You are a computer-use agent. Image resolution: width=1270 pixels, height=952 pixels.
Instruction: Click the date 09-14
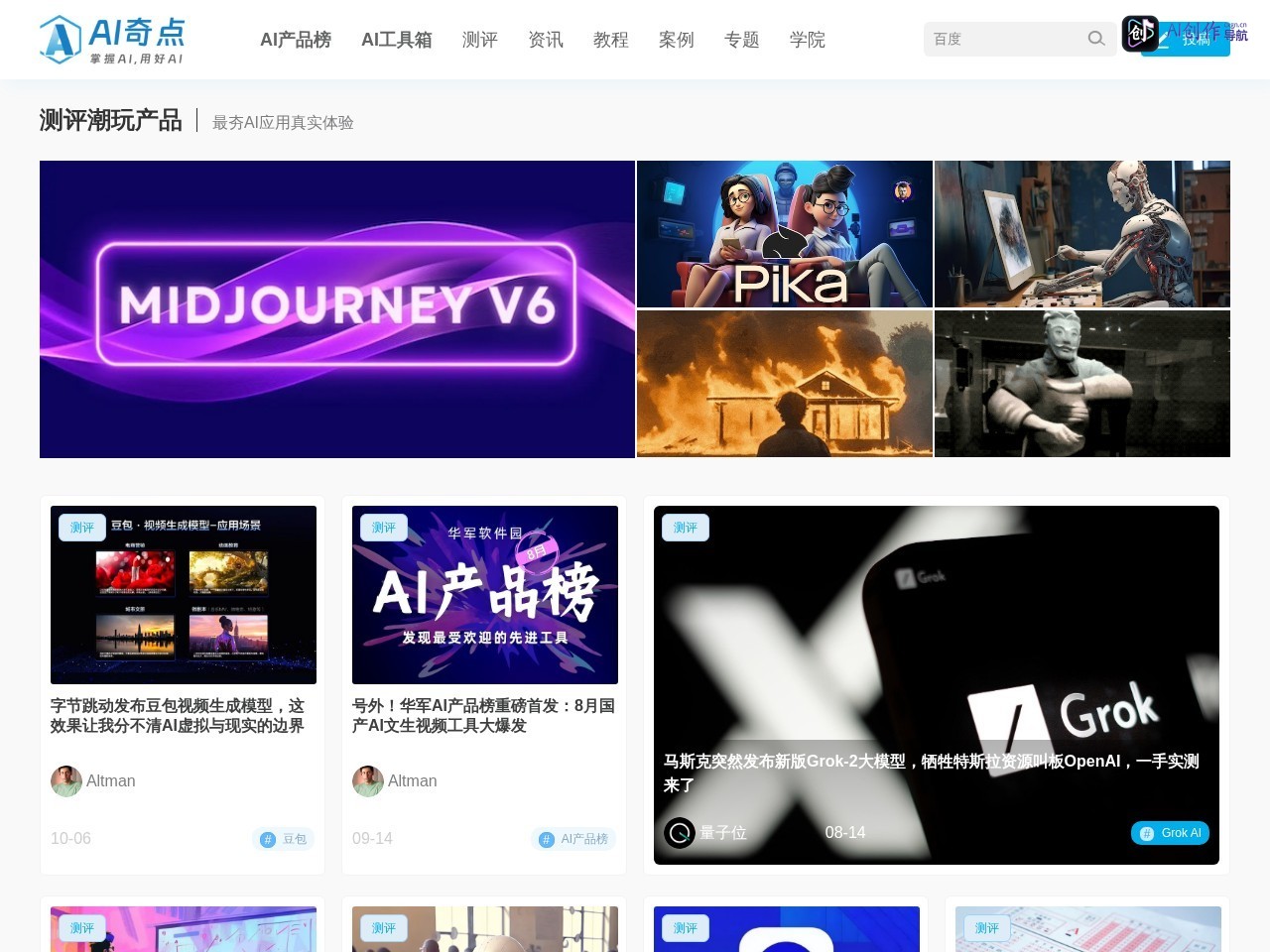click(x=372, y=839)
